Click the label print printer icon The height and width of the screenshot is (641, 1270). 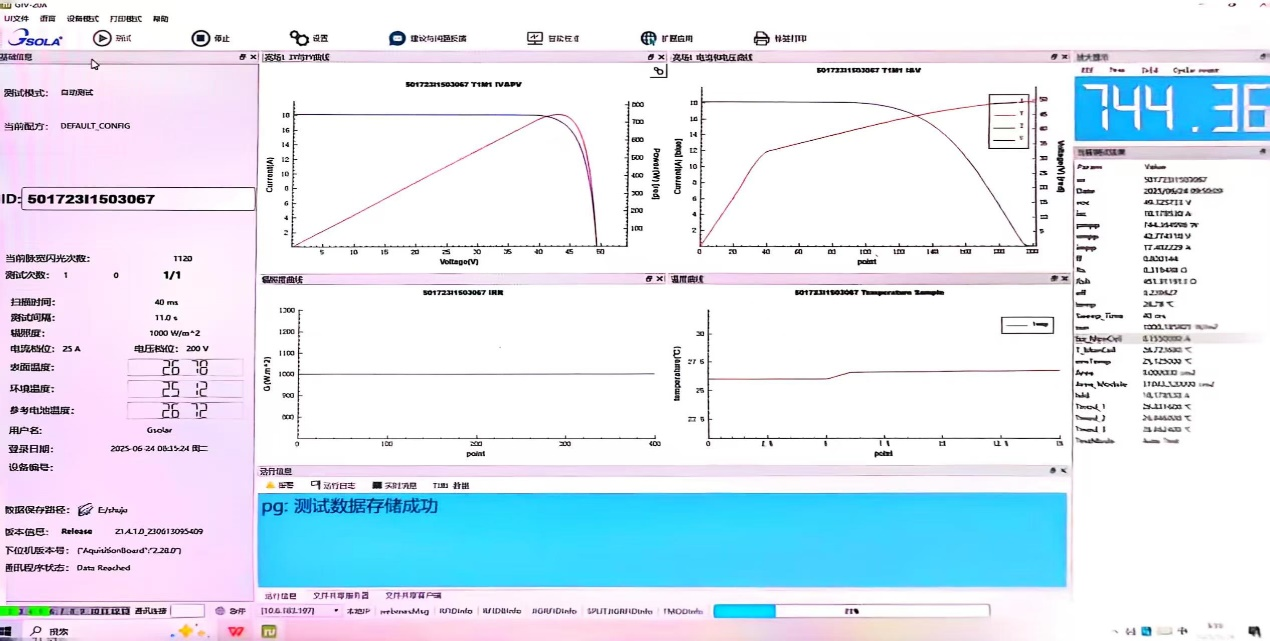(x=762, y=38)
